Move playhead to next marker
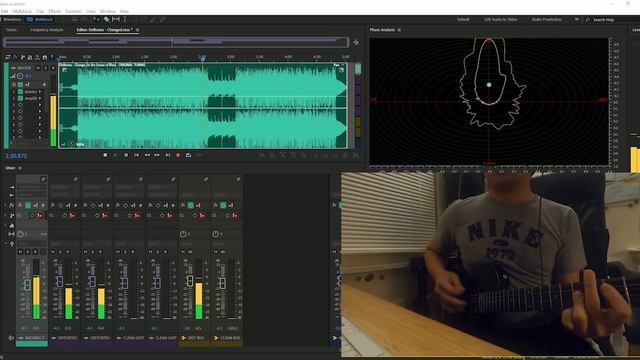 (x=167, y=155)
